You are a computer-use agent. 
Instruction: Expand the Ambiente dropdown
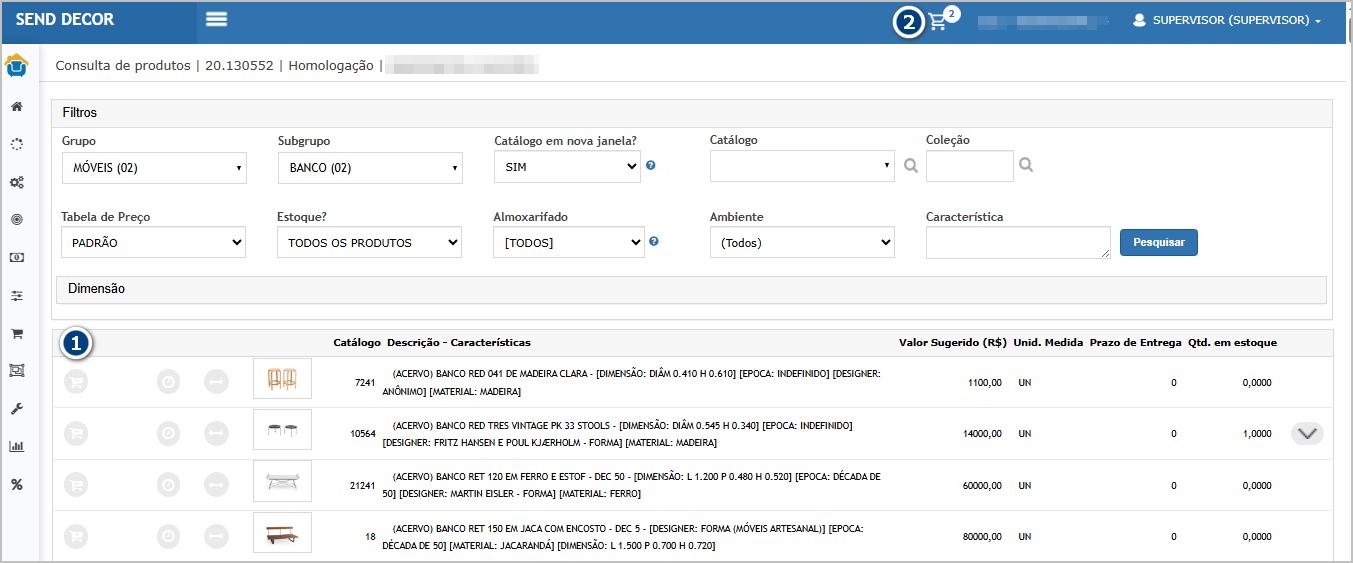point(801,242)
